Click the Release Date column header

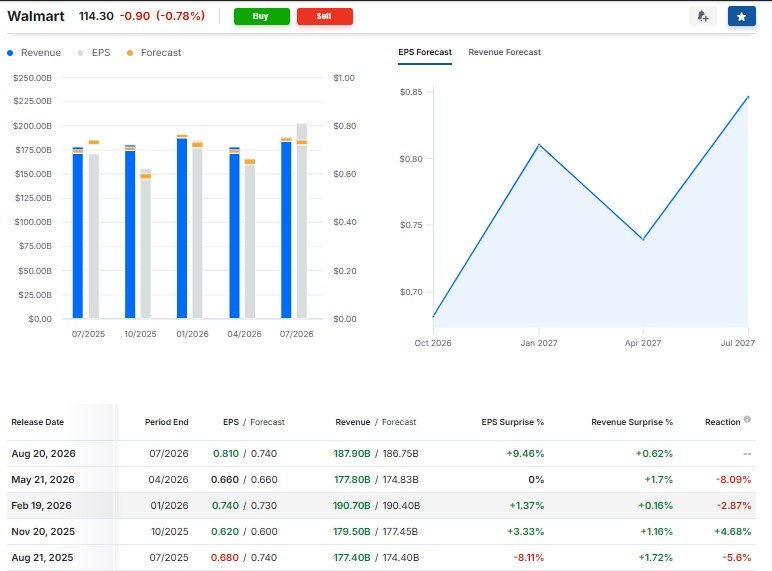(37, 422)
